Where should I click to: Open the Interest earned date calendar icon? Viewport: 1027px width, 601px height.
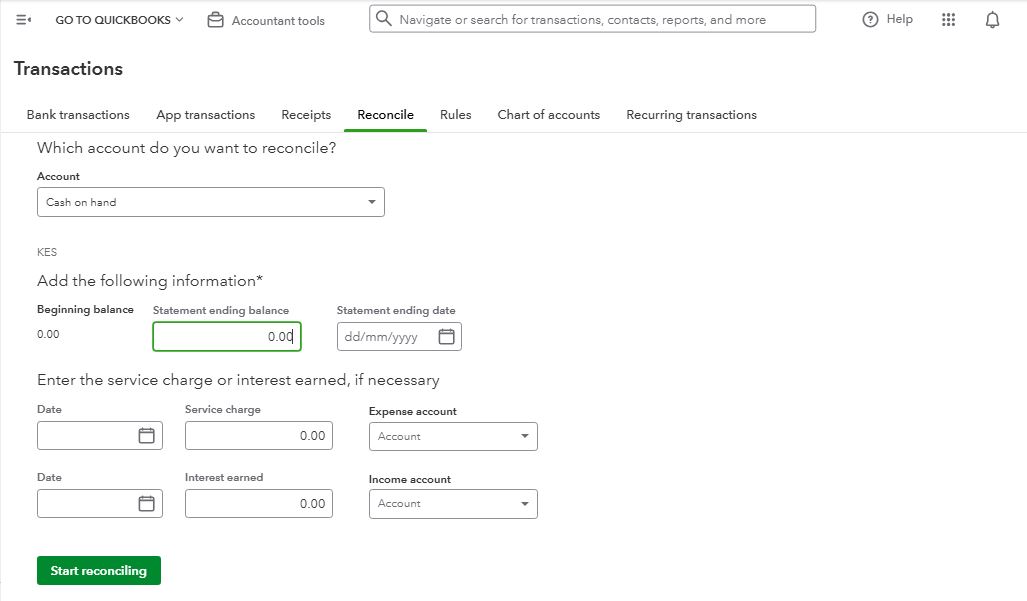click(x=146, y=504)
